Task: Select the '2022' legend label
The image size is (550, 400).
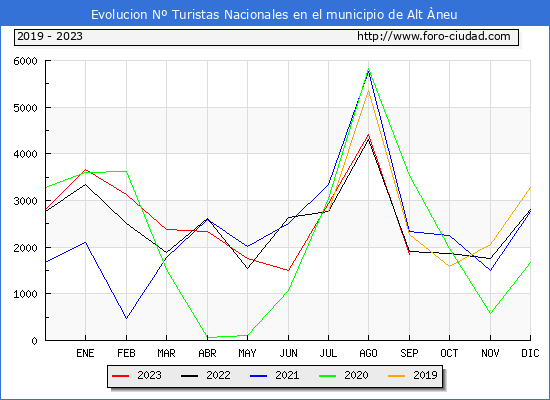Action: click(218, 375)
